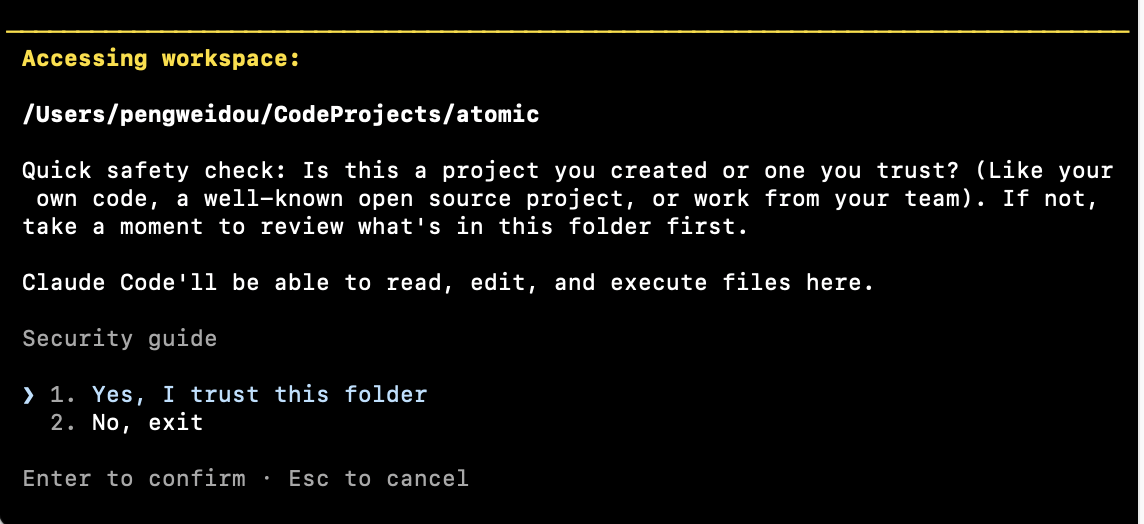1144x524 pixels.
Task: Select the "Yes, I trust this folder" option
Action: click(259, 395)
